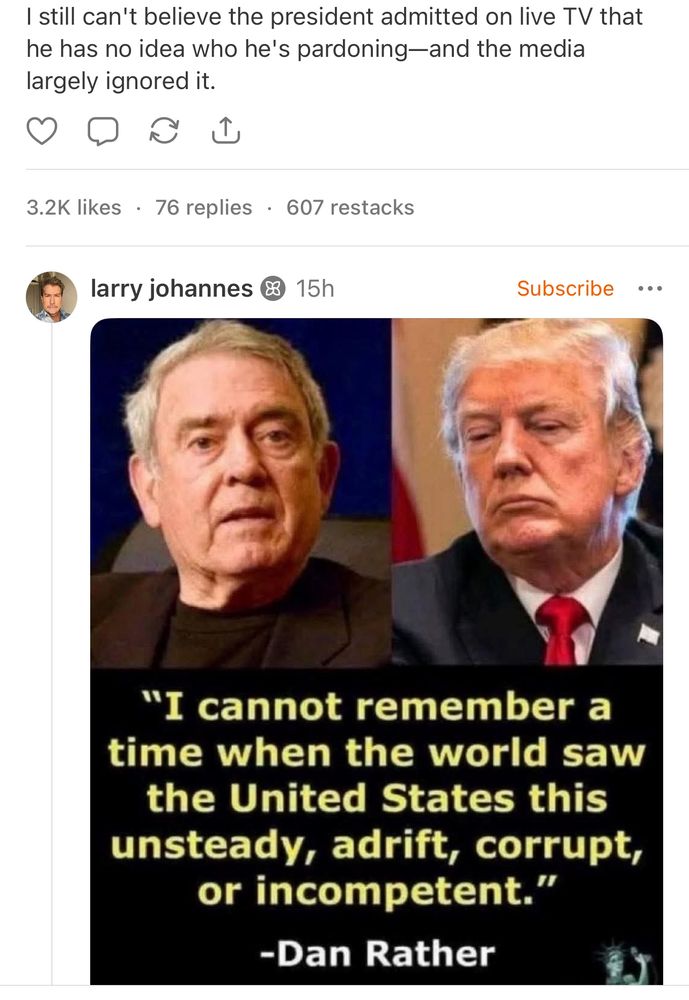Open the three-dot more options menu
Screen dimensions: 689x1000
click(x=650, y=288)
